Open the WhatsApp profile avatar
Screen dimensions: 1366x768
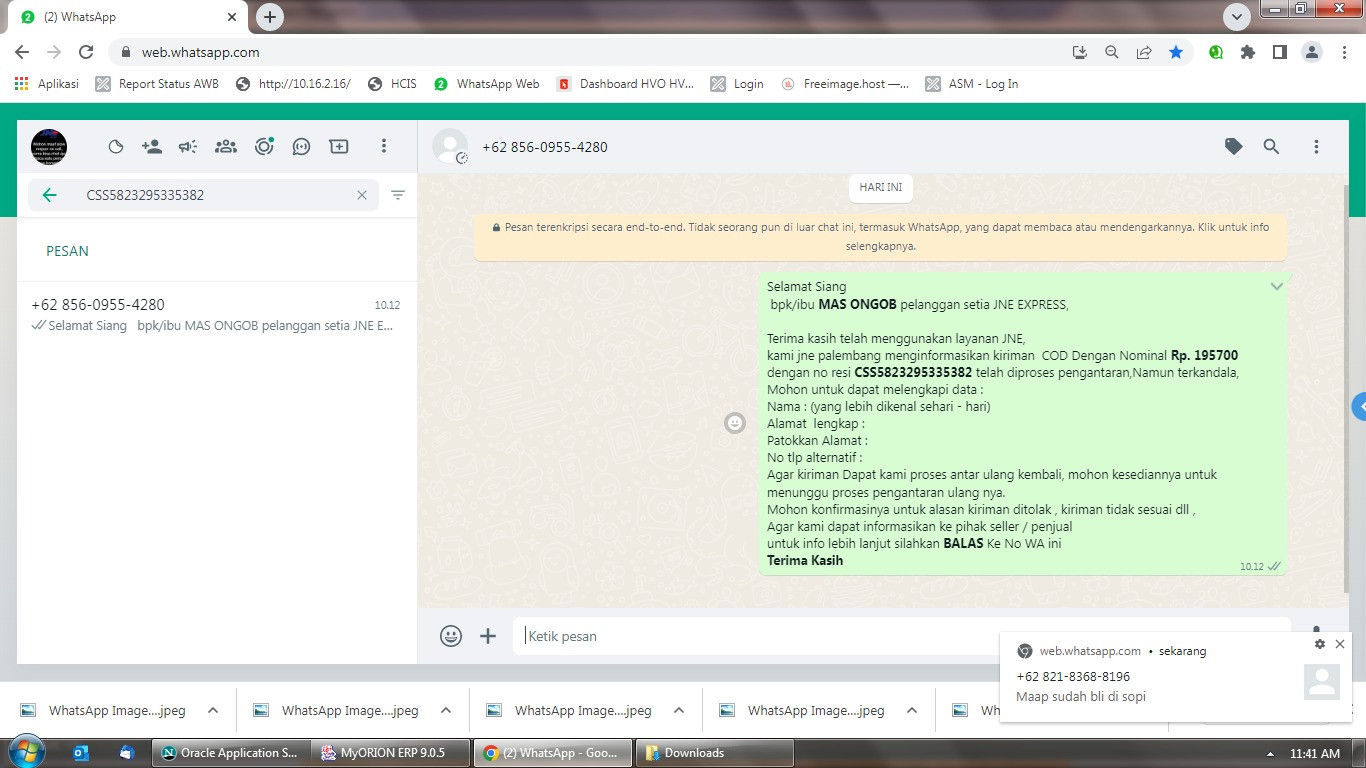(x=49, y=147)
